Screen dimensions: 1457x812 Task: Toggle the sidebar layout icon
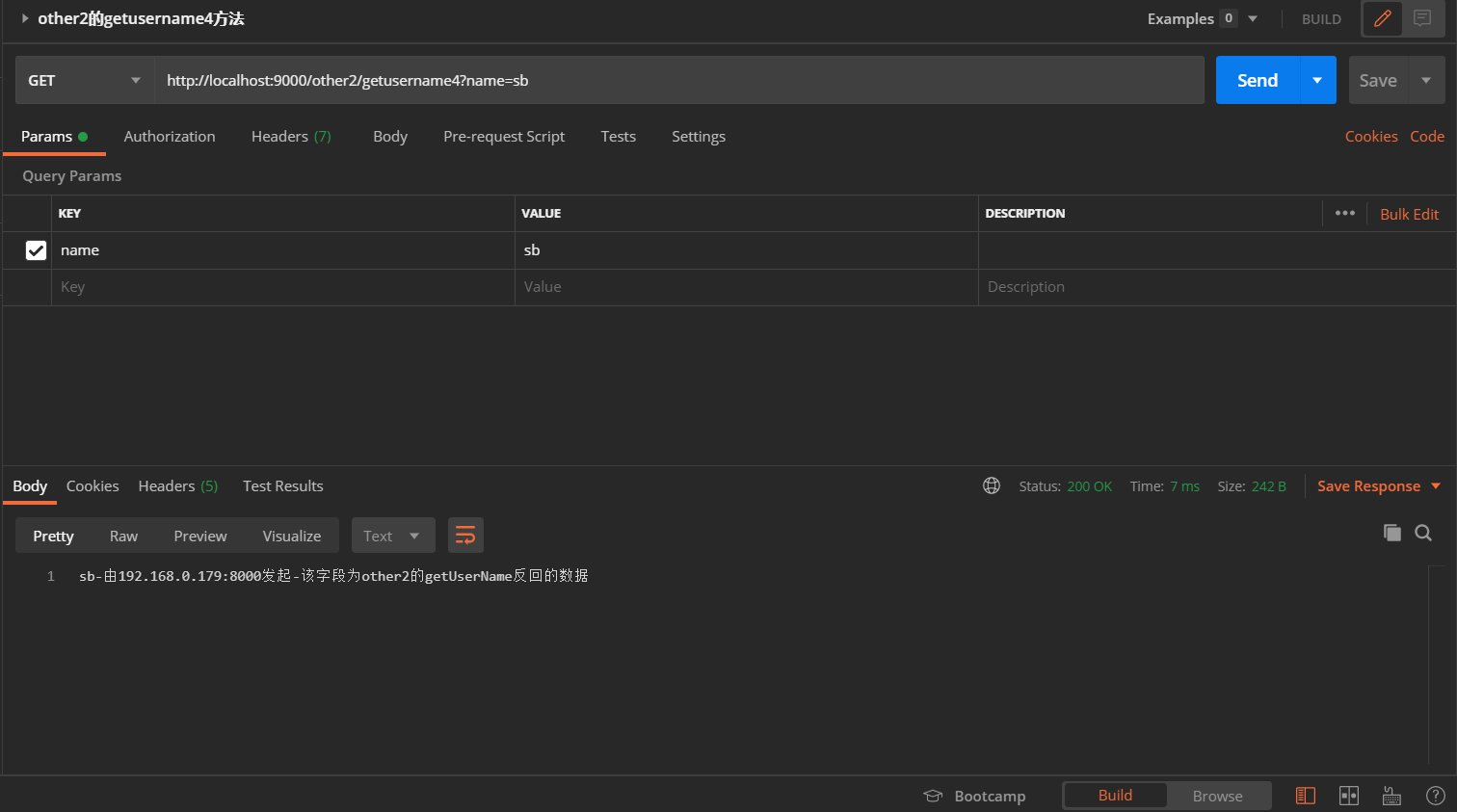point(1306,796)
